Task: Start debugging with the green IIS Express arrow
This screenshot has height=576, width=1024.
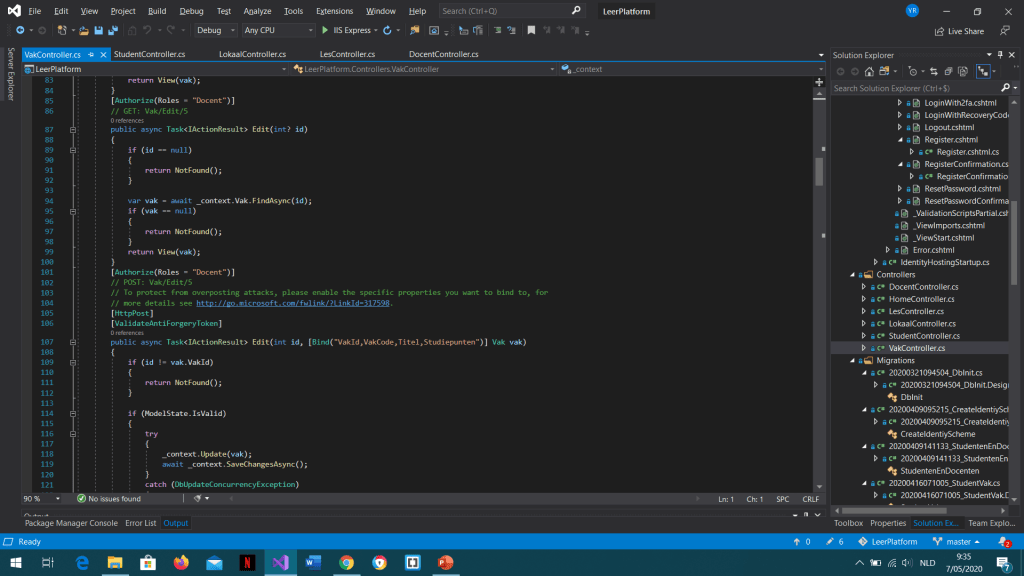Action: pyautogui.click(x=325, y=31)
